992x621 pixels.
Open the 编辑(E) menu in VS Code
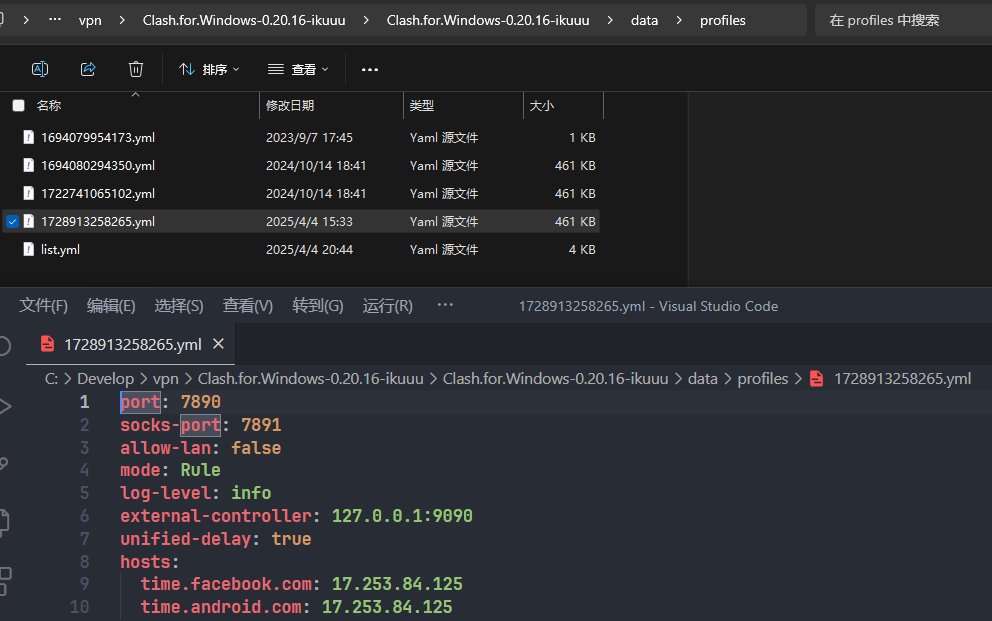point(111,306)
